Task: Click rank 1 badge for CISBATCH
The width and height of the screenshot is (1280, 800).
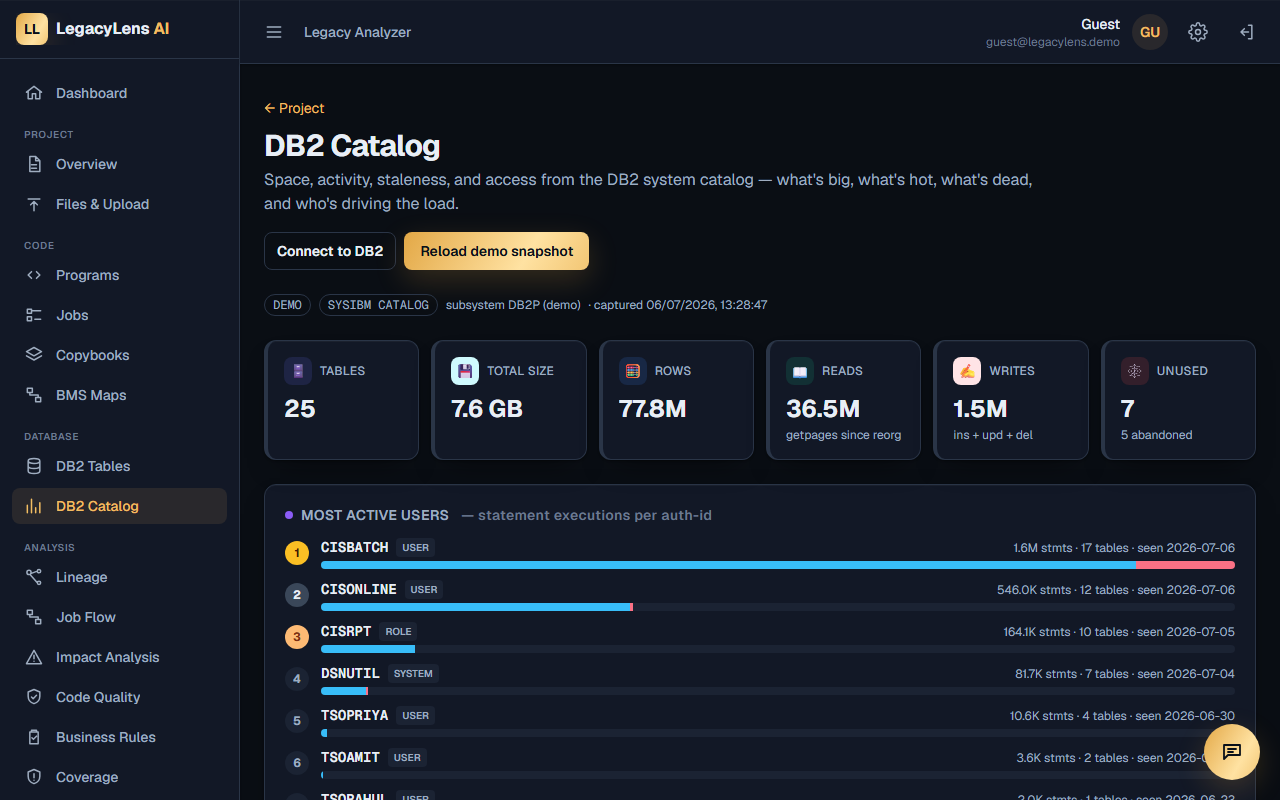Action: pos(297,553)
